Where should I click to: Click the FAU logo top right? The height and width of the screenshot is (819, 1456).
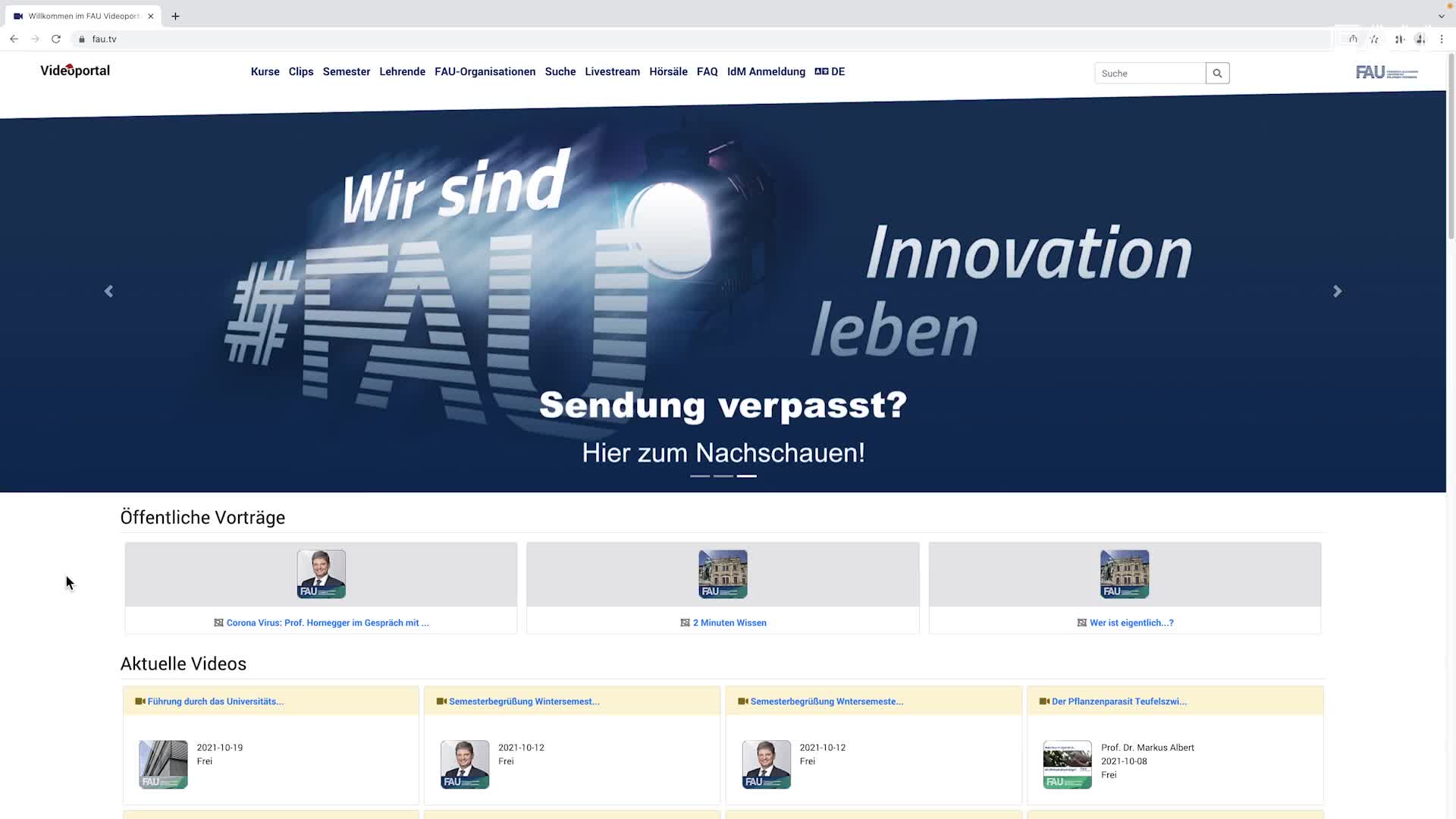[x=1386, y=73]
